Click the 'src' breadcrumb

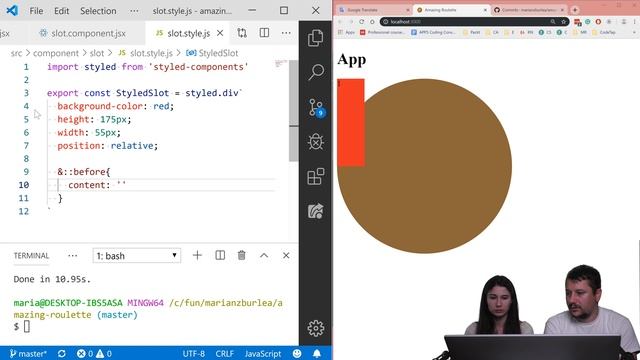click(16, 53)
